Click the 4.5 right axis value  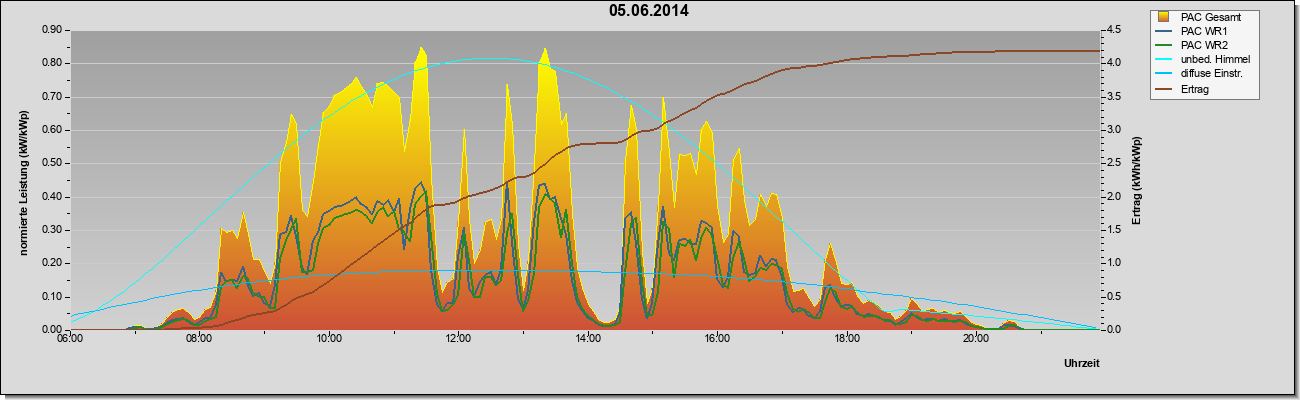click(1113, 30)
